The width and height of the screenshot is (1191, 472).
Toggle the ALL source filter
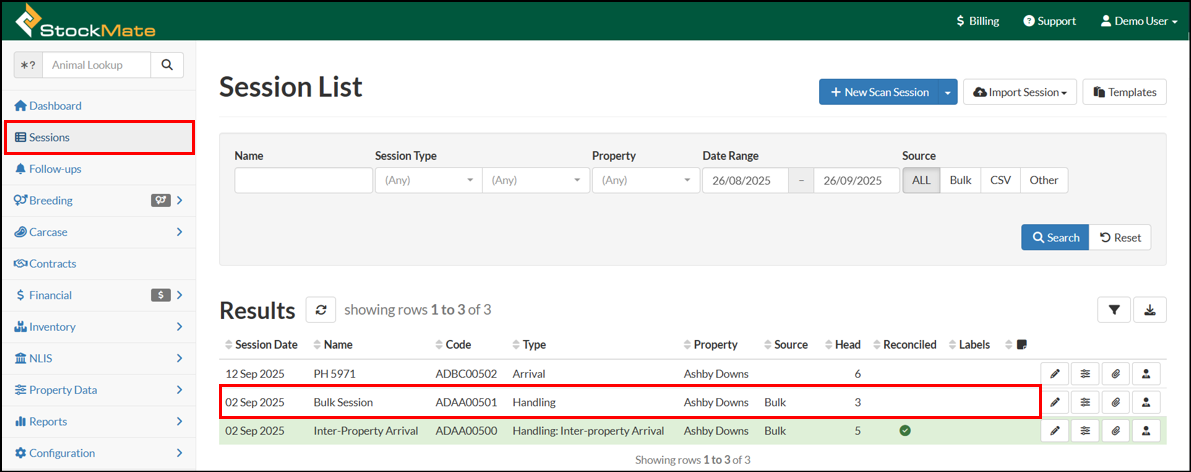pos(921,181)
